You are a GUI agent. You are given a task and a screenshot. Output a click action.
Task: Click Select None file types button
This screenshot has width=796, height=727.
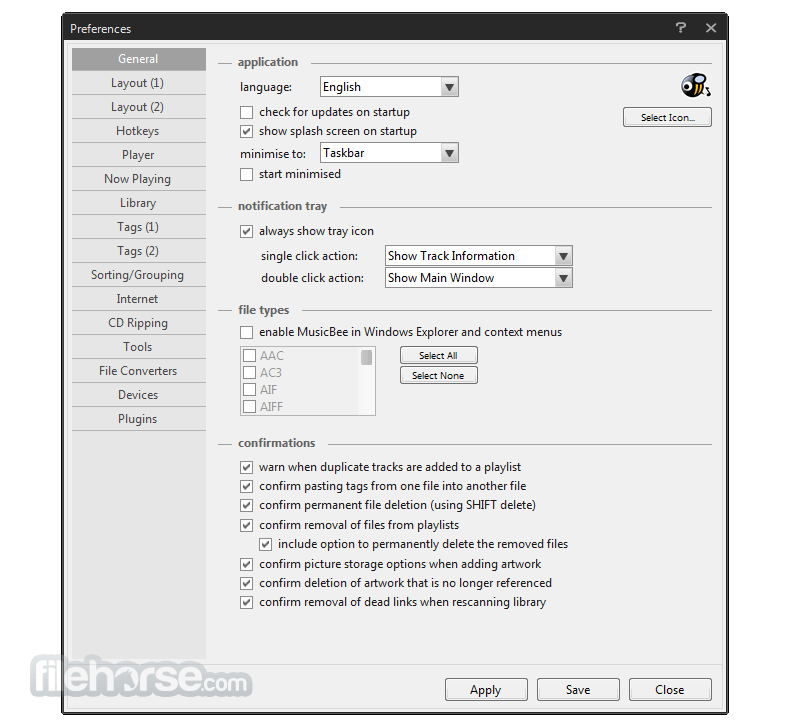tap(438, 376)
